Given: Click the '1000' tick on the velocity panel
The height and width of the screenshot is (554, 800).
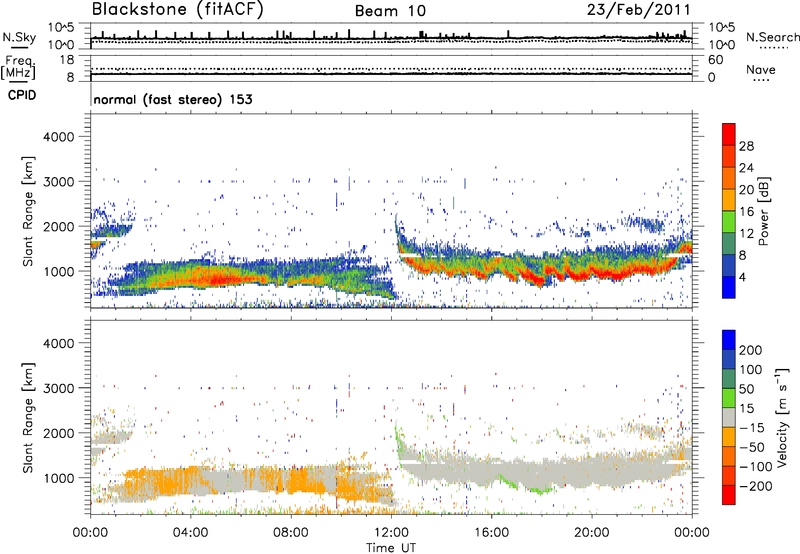Looking at the screenshot, I should point(58,477).
